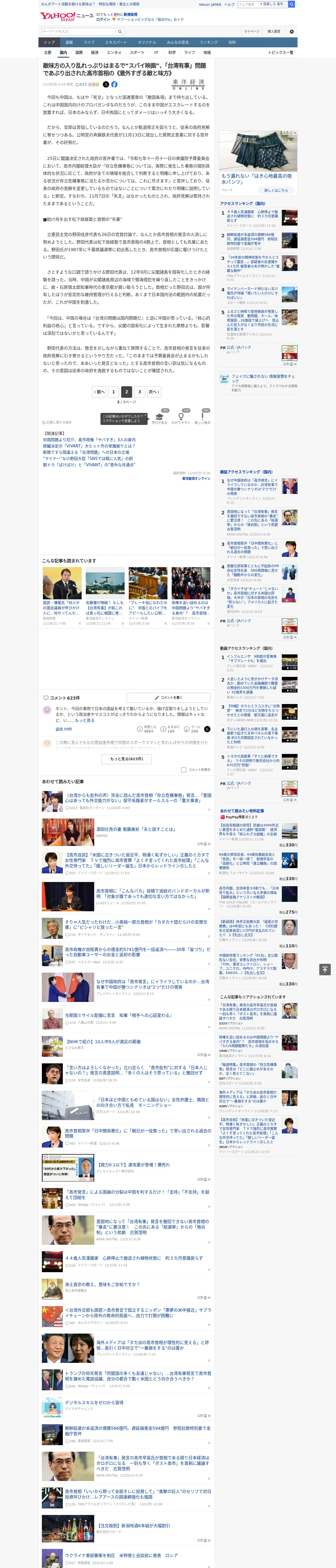
Task: Select ランキング tab
Action: 209,42
